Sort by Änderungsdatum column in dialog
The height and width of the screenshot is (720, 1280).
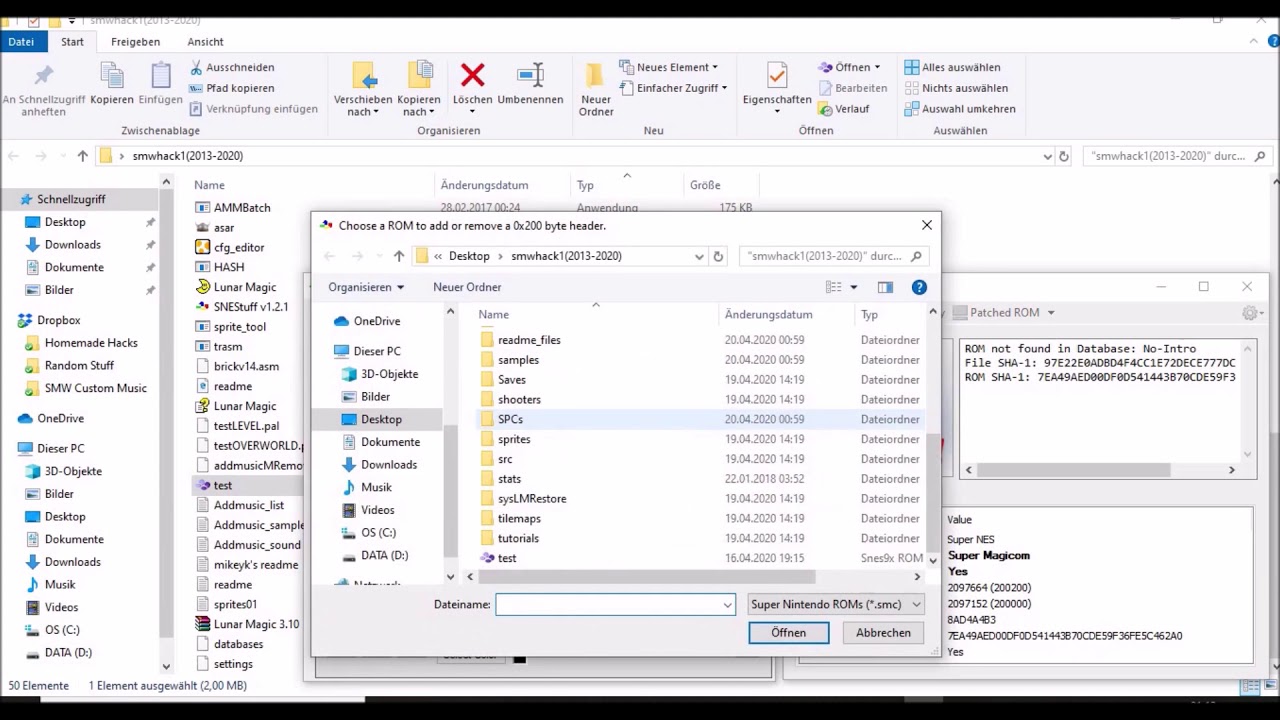click(x=768, y=314)
